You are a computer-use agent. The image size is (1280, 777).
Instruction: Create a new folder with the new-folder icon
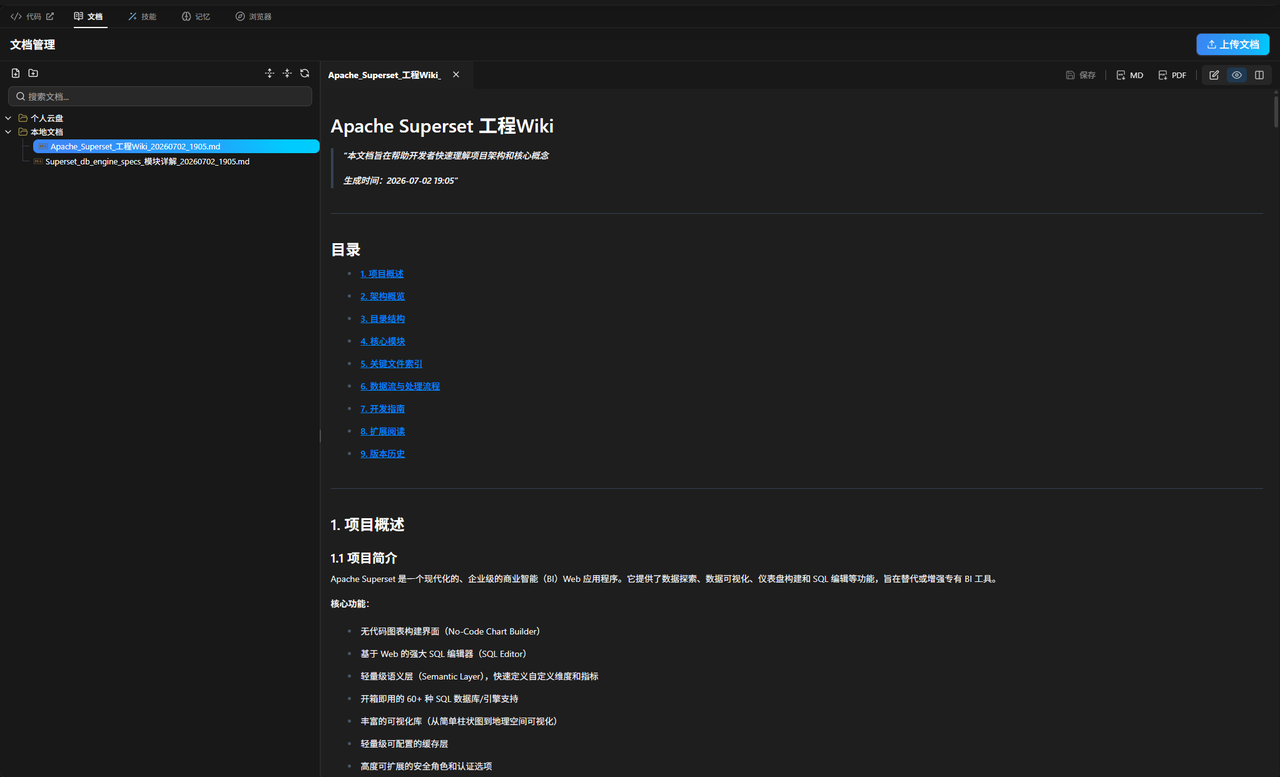tap(33, 73)
